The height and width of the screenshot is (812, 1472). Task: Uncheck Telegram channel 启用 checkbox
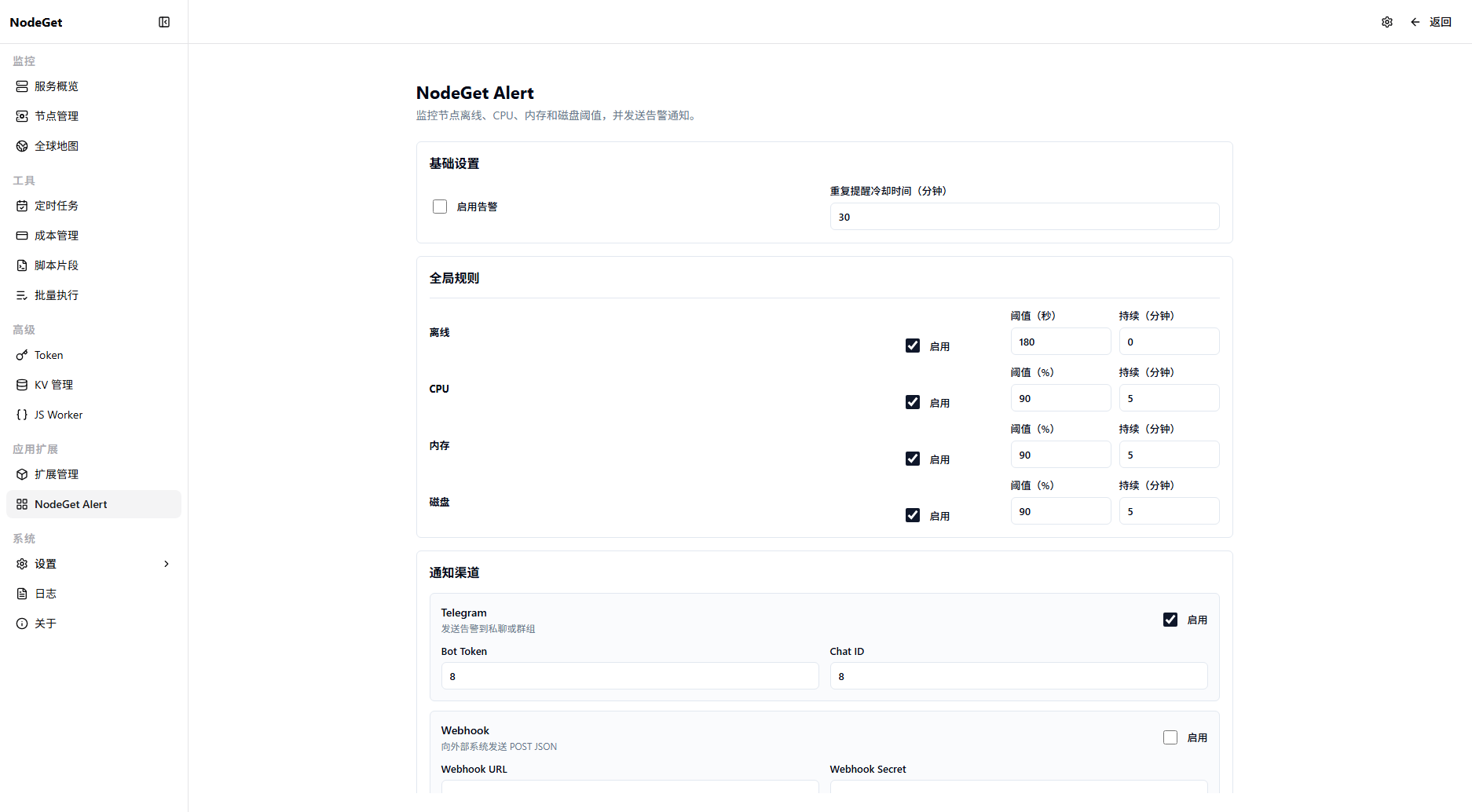click(x=1170, y=620)
